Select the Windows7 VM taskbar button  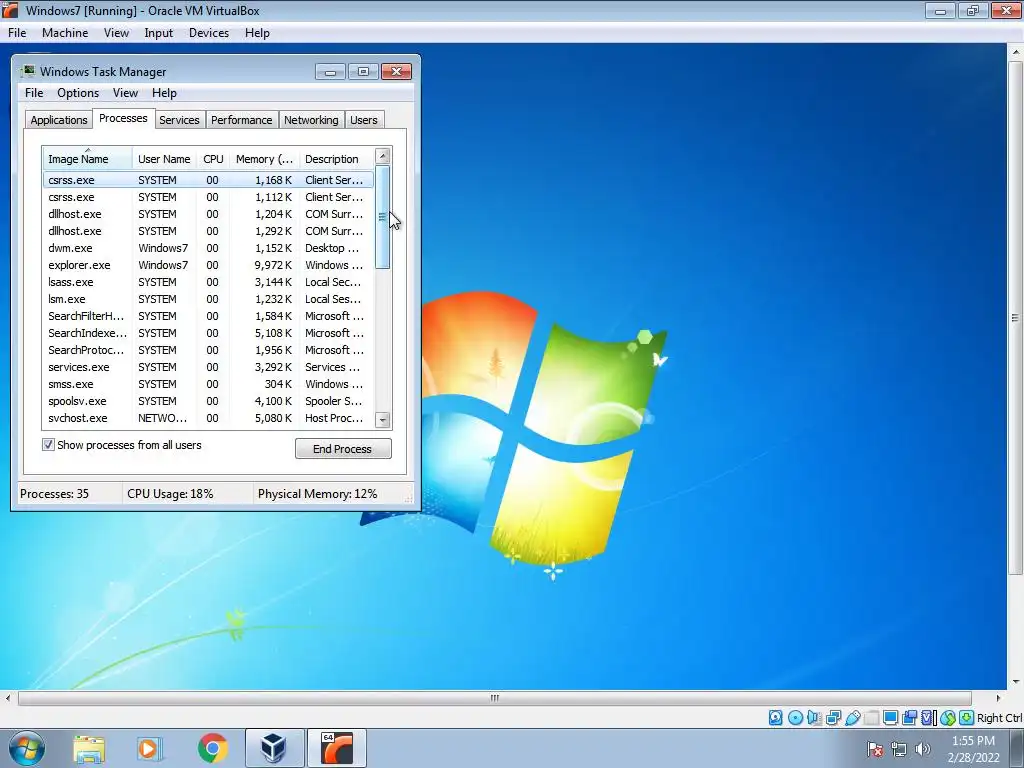[x=336, y=748]
